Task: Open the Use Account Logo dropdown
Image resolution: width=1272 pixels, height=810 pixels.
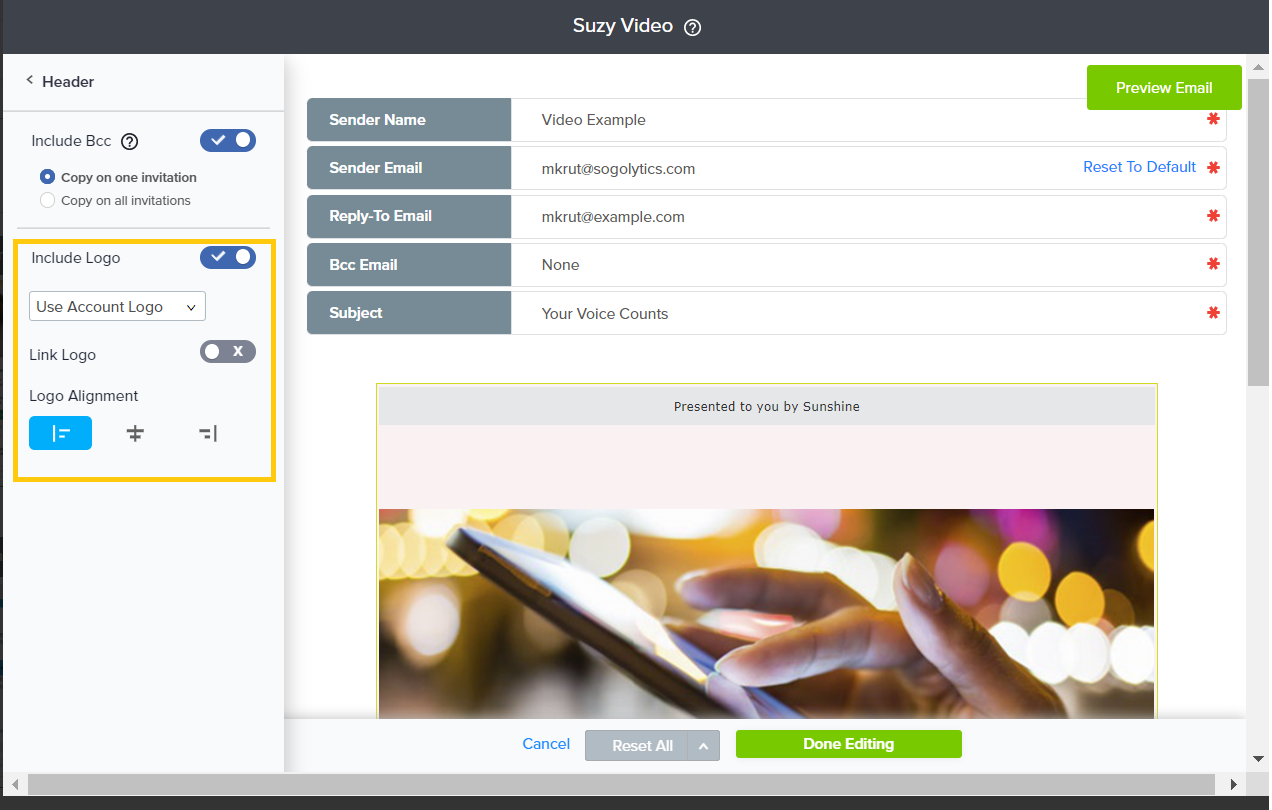Action: pos(117,307)
